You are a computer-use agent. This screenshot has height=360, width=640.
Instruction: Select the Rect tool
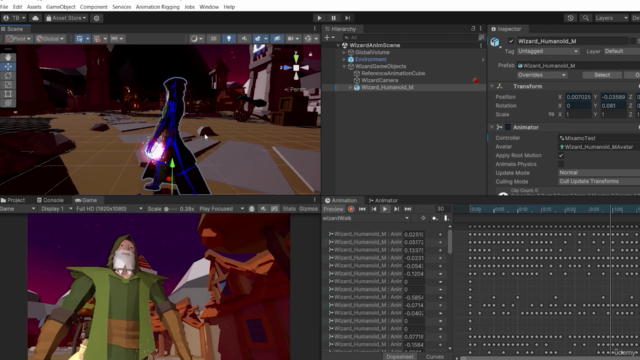coord(8,93)
